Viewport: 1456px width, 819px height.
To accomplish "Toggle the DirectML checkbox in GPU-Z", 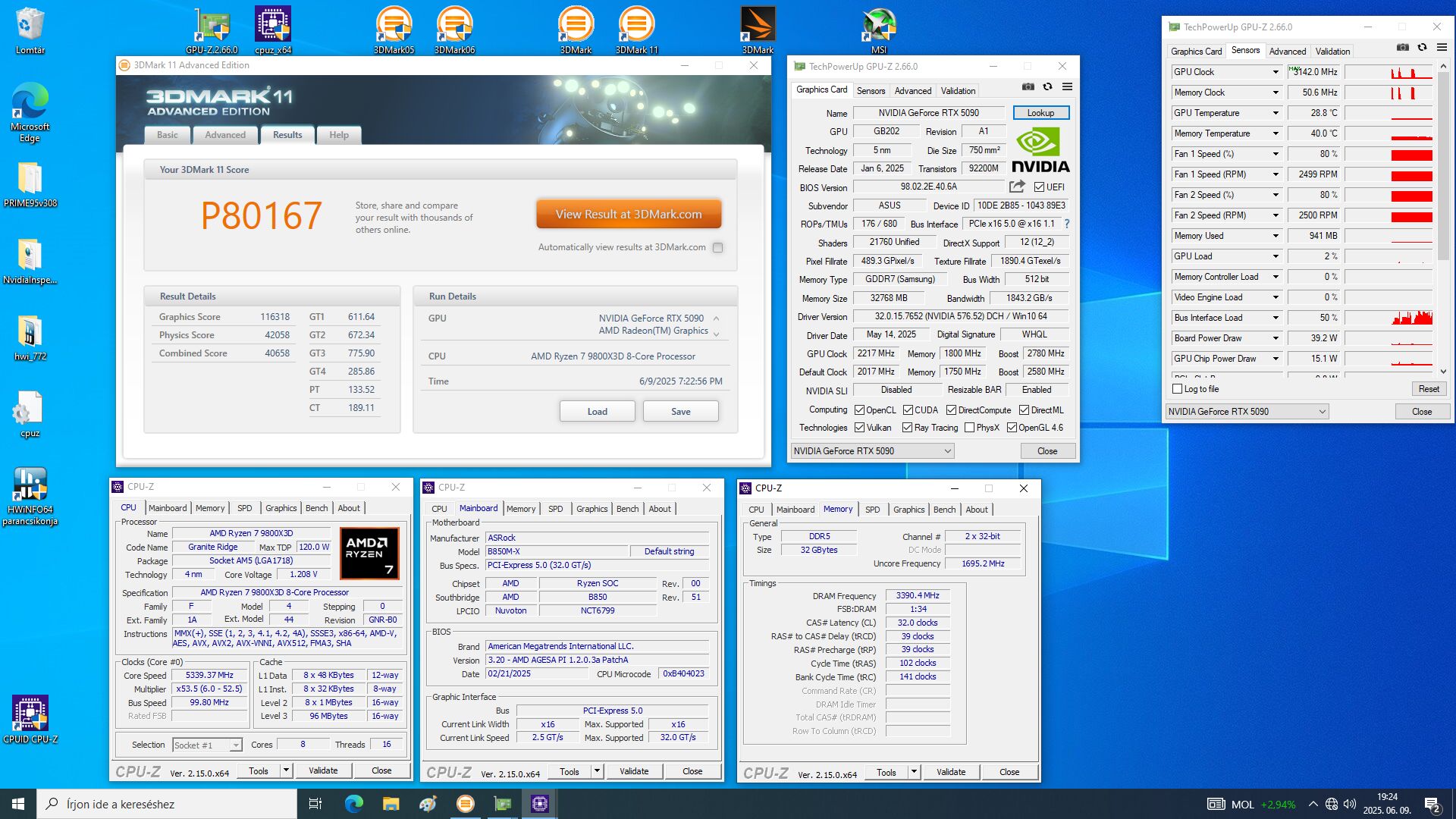I will (1024, 410).
